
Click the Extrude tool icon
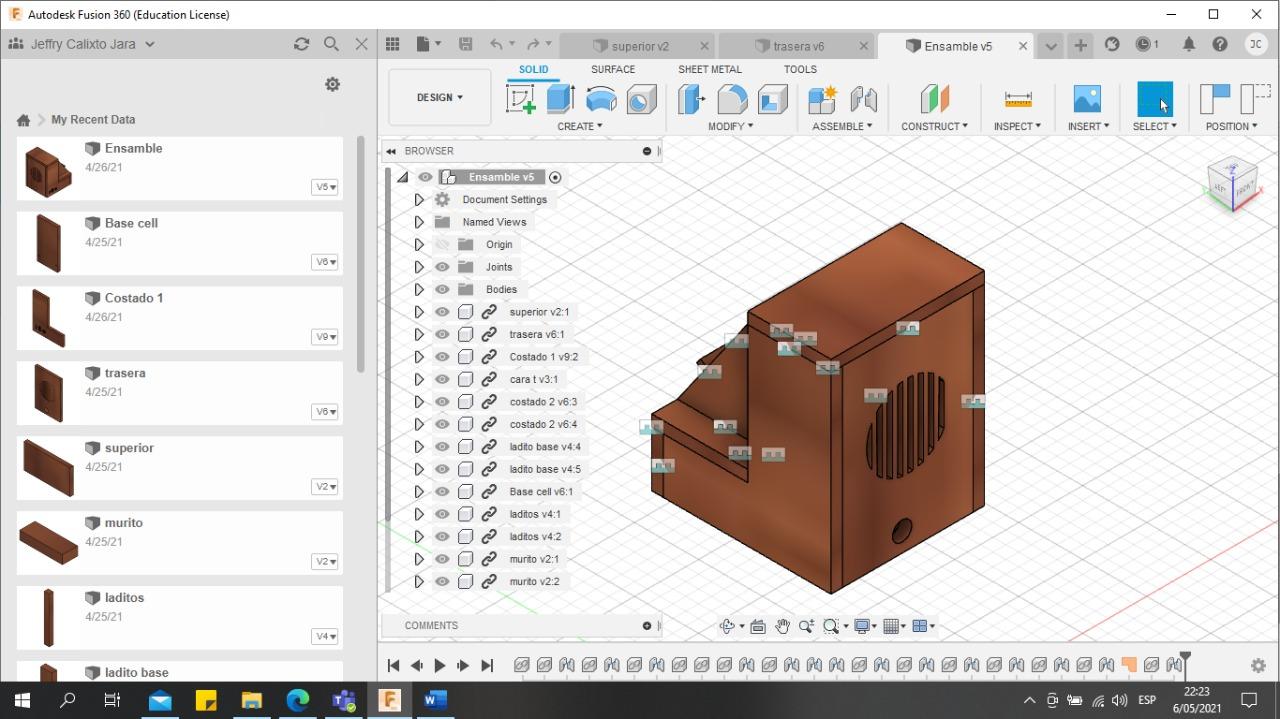(x=560, y=99)
